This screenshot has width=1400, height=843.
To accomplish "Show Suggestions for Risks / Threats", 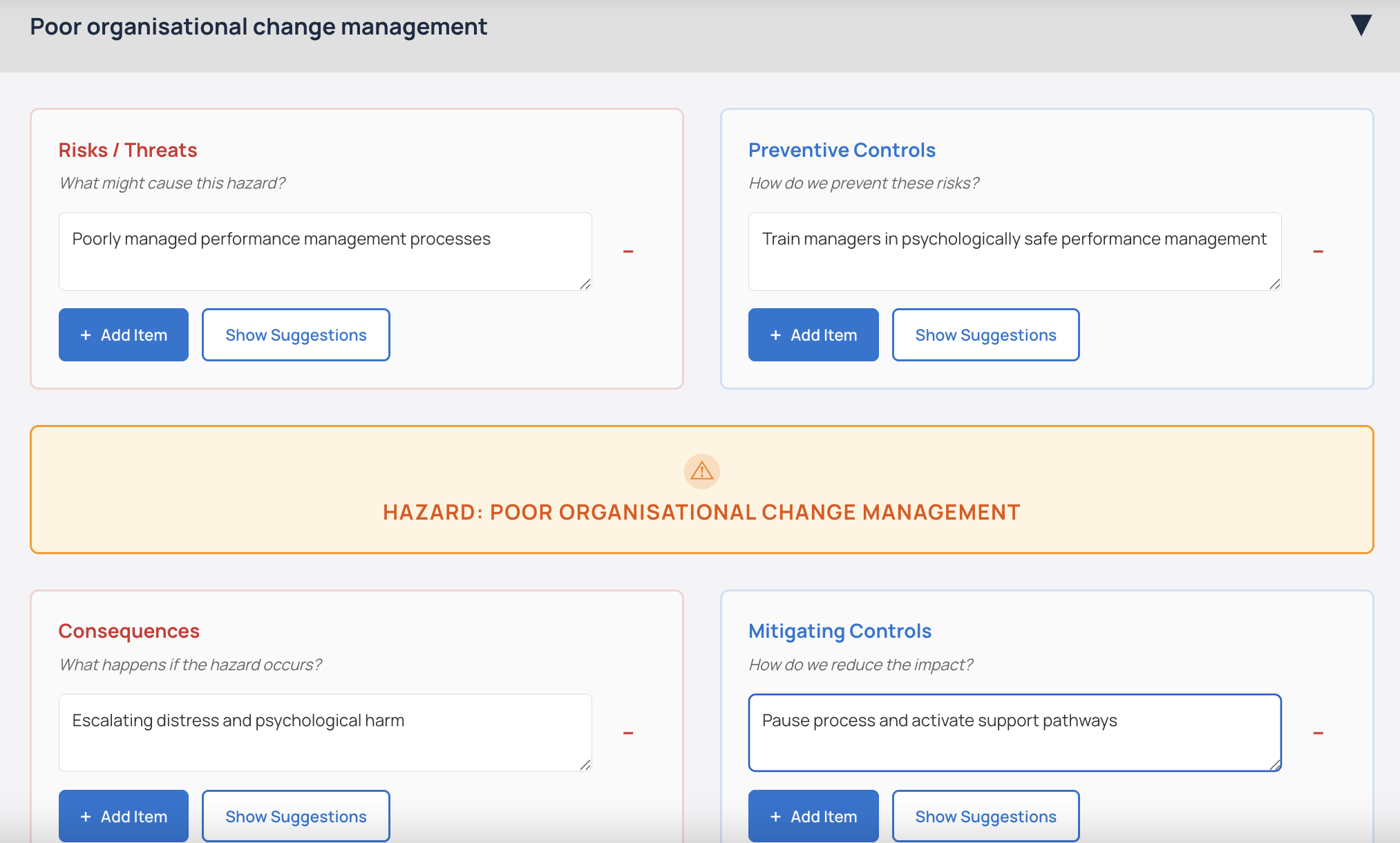I will pos(296,335).
